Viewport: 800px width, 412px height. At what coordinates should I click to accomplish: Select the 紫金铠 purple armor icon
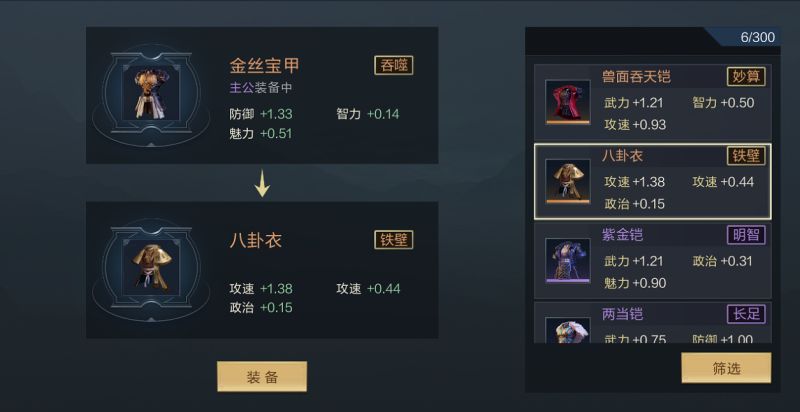[567, 261]
